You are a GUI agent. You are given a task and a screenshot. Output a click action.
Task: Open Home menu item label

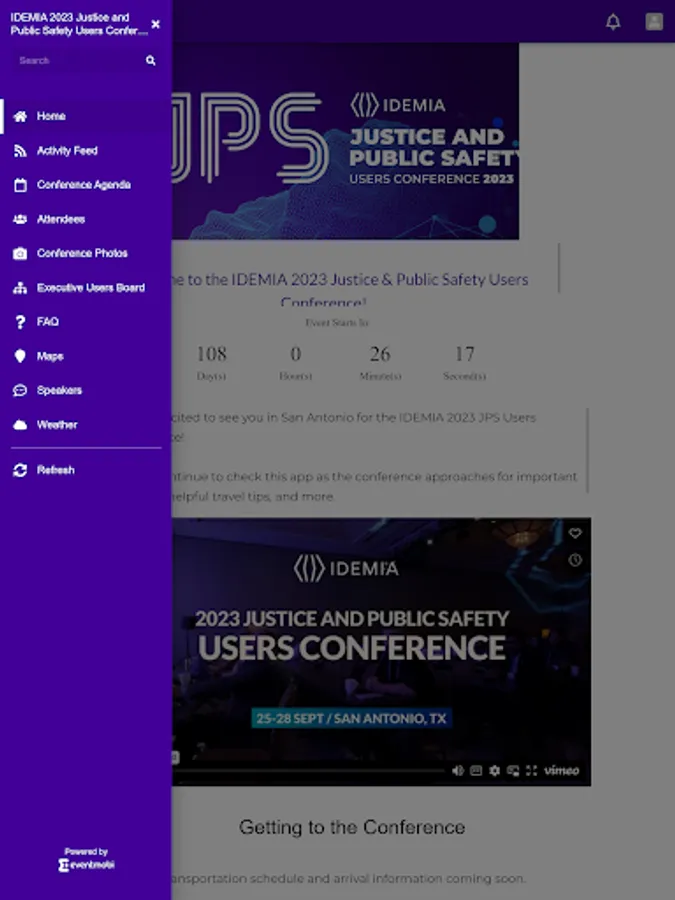click(x=51, y=116)
